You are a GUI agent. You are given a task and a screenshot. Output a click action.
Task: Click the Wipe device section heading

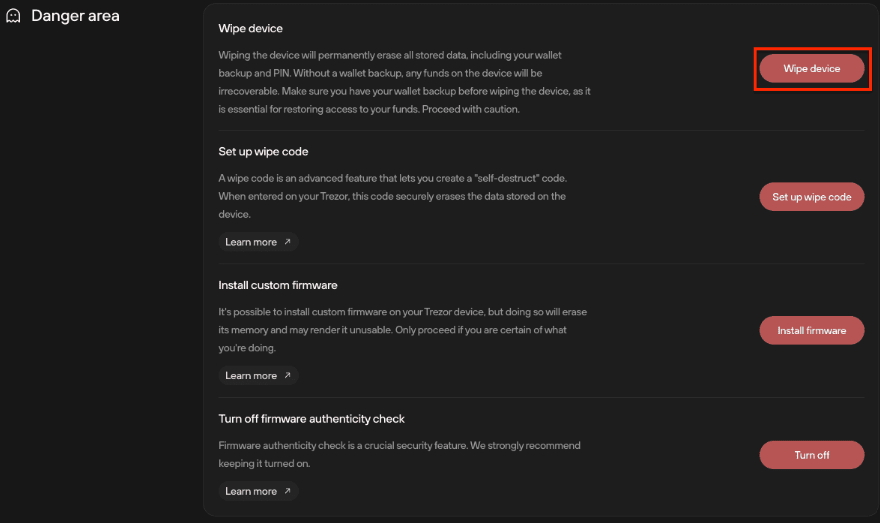click(250, 29)
